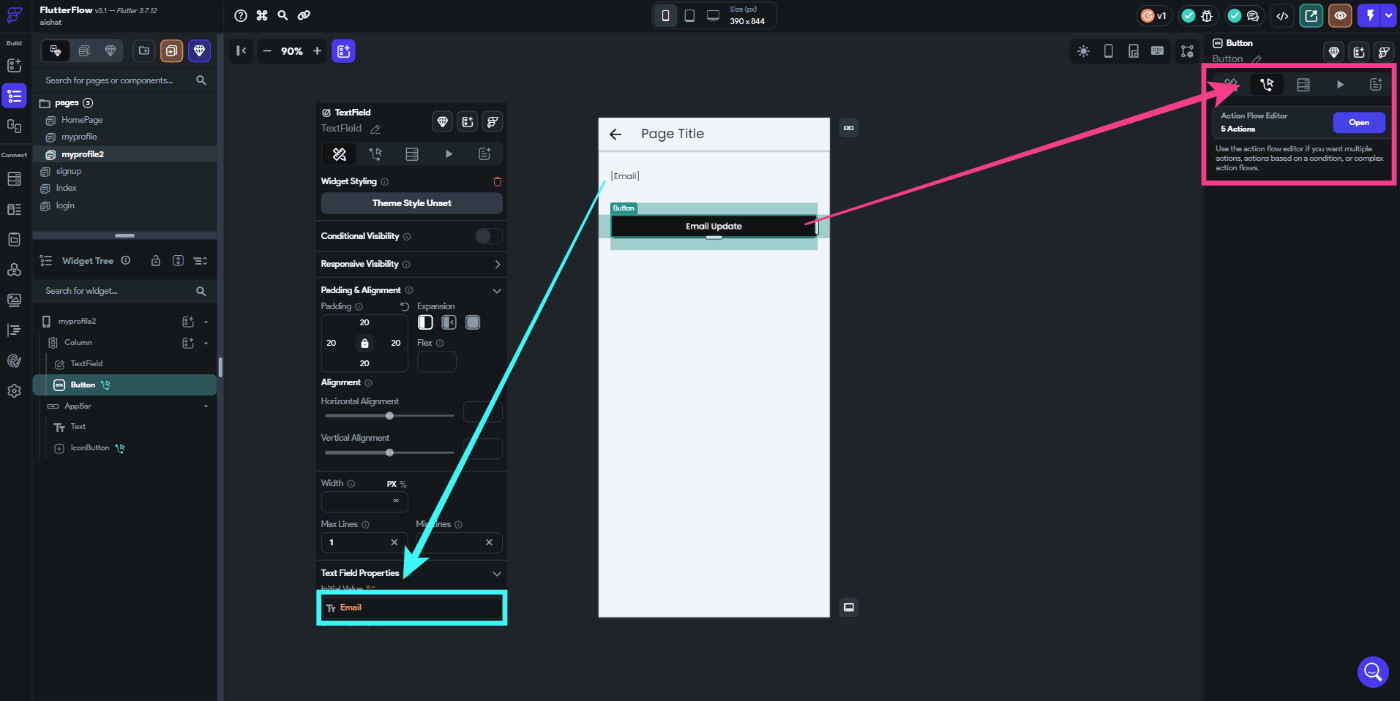Viewport: 1400px width, 701px height.
Task: Expand the myprofile2 tree dropdown arrow
Action: click(x=206, y=322)
